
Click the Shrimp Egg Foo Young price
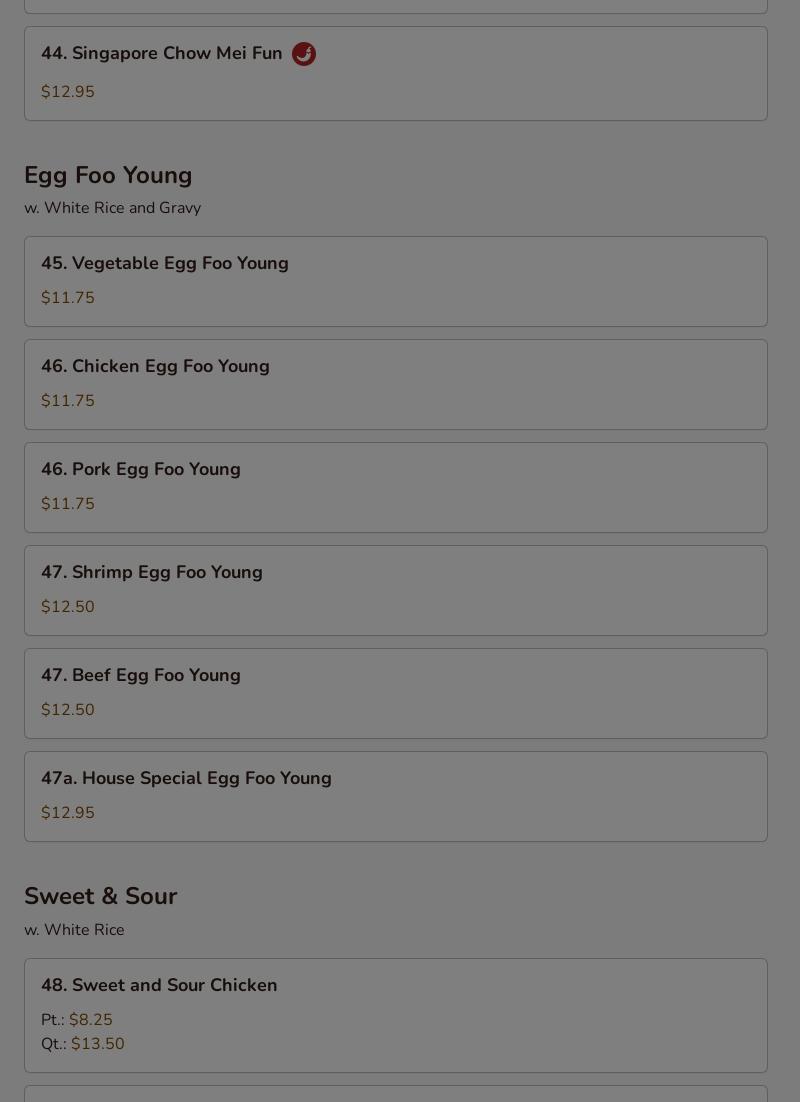tap(68, 607)
